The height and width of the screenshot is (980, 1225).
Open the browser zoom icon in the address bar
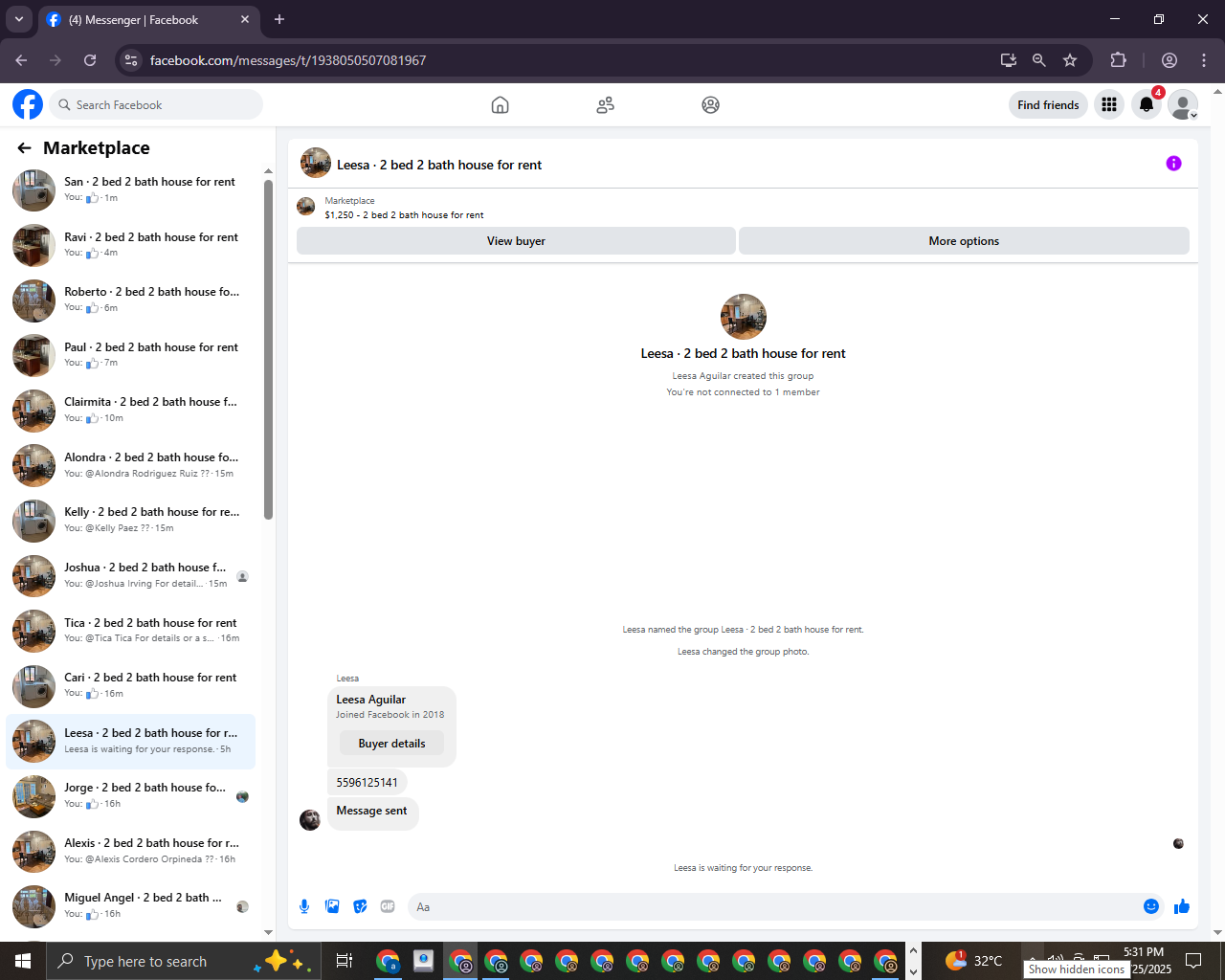tap(1038, 60)
